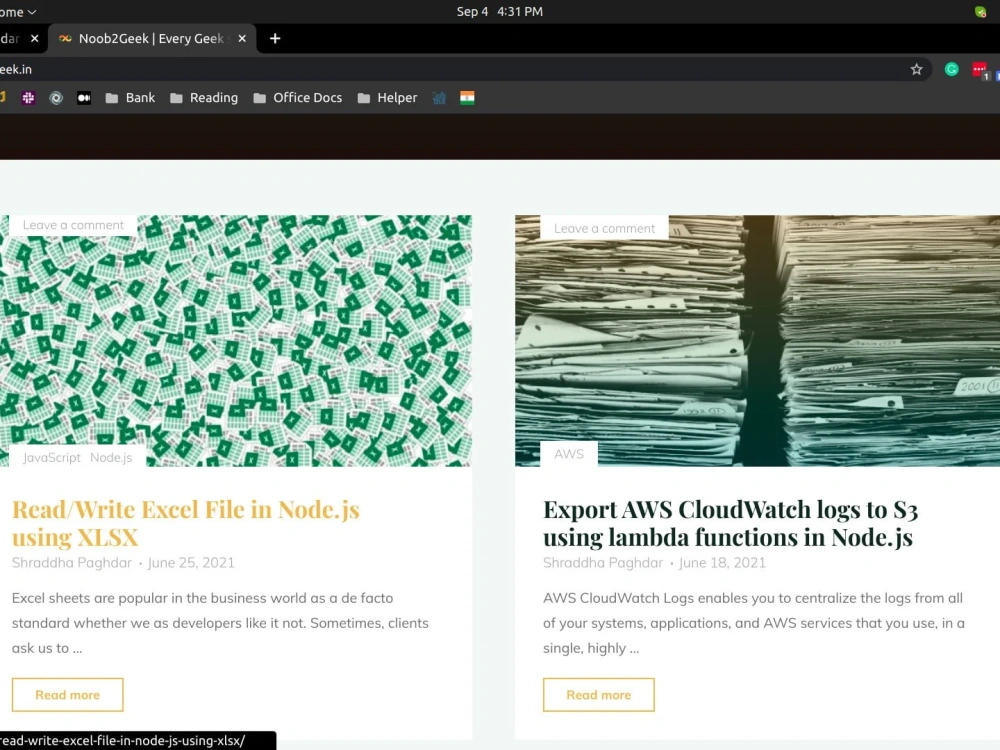The height and width of the screenshot is (750, 1000).
Task: Select the Noob2Geek | Every Geek tab
Action: (x=151, y=39)
